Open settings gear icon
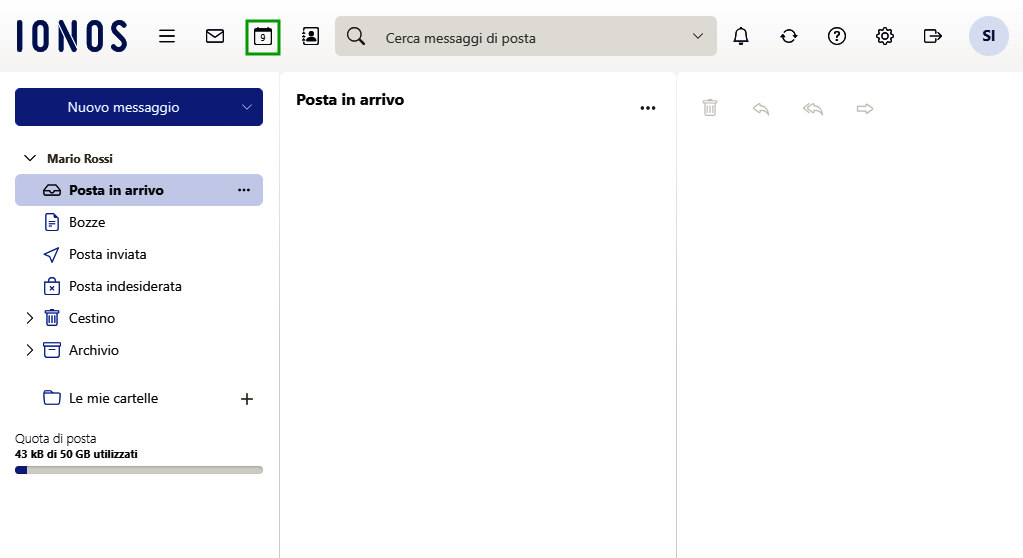Image resolution: width=1023 pixels, height=558 pixels. 885,36
